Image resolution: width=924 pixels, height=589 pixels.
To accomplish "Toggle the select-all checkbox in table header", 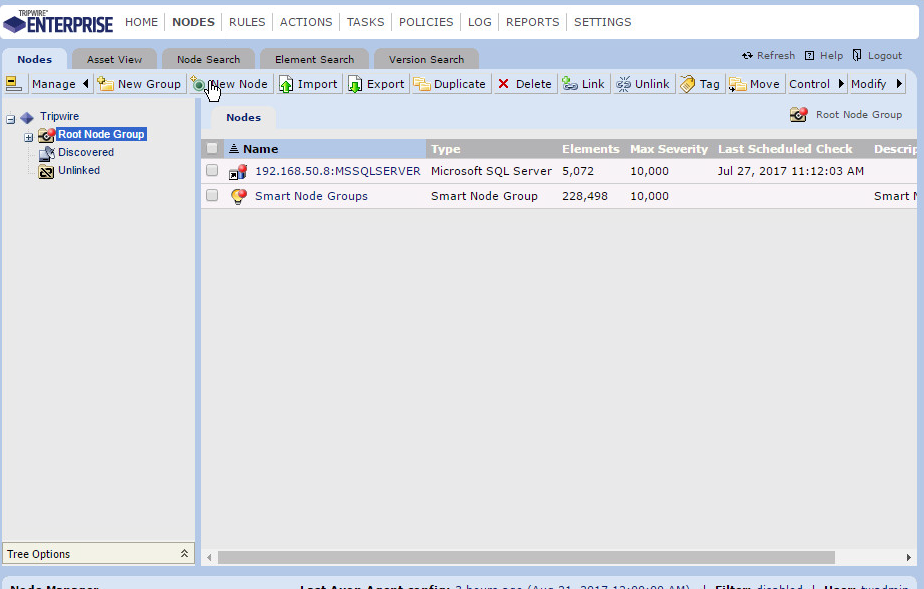I will point(212,149).
